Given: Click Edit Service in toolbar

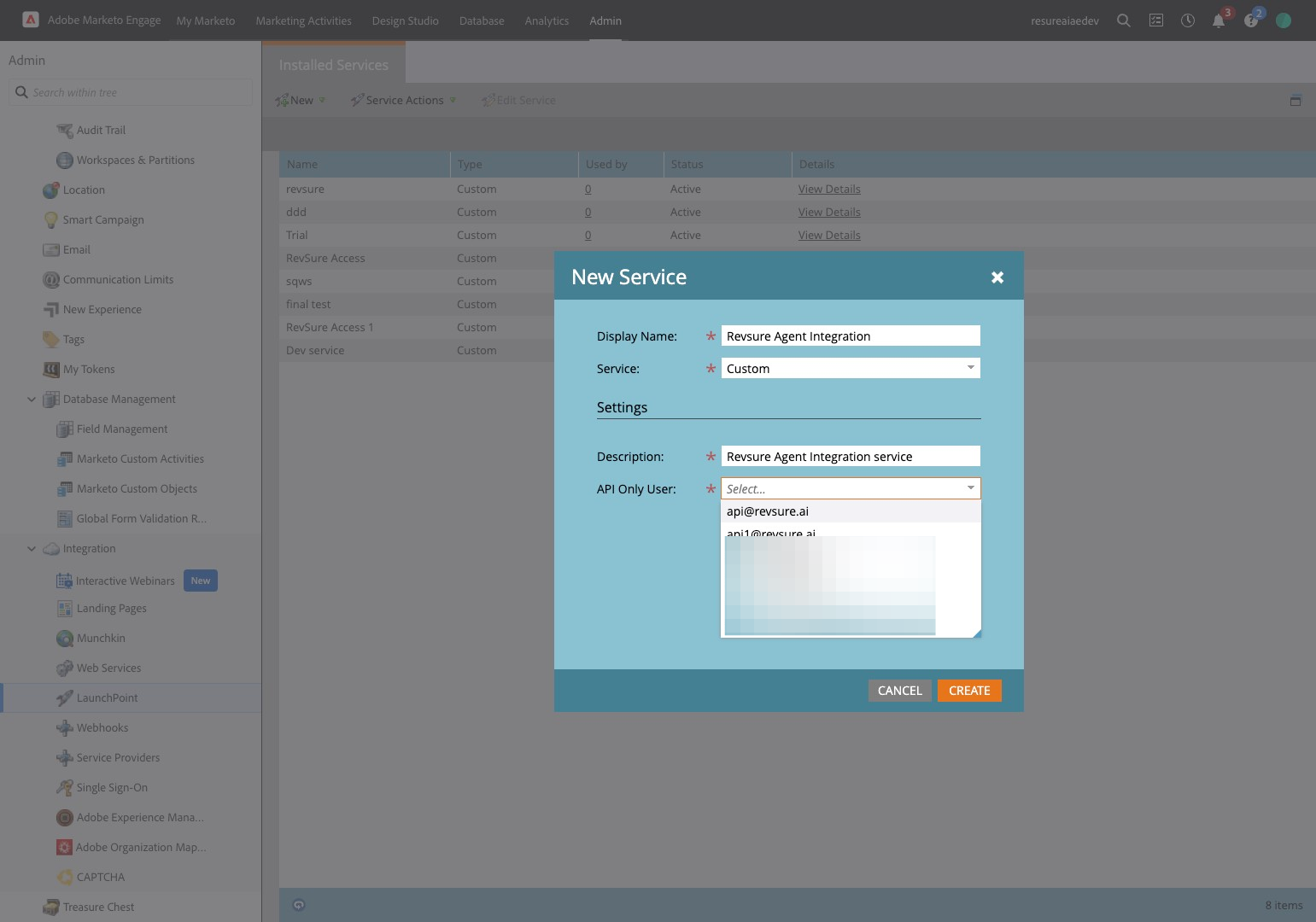Looking at the screenshot, I should [x=518, y=101].
